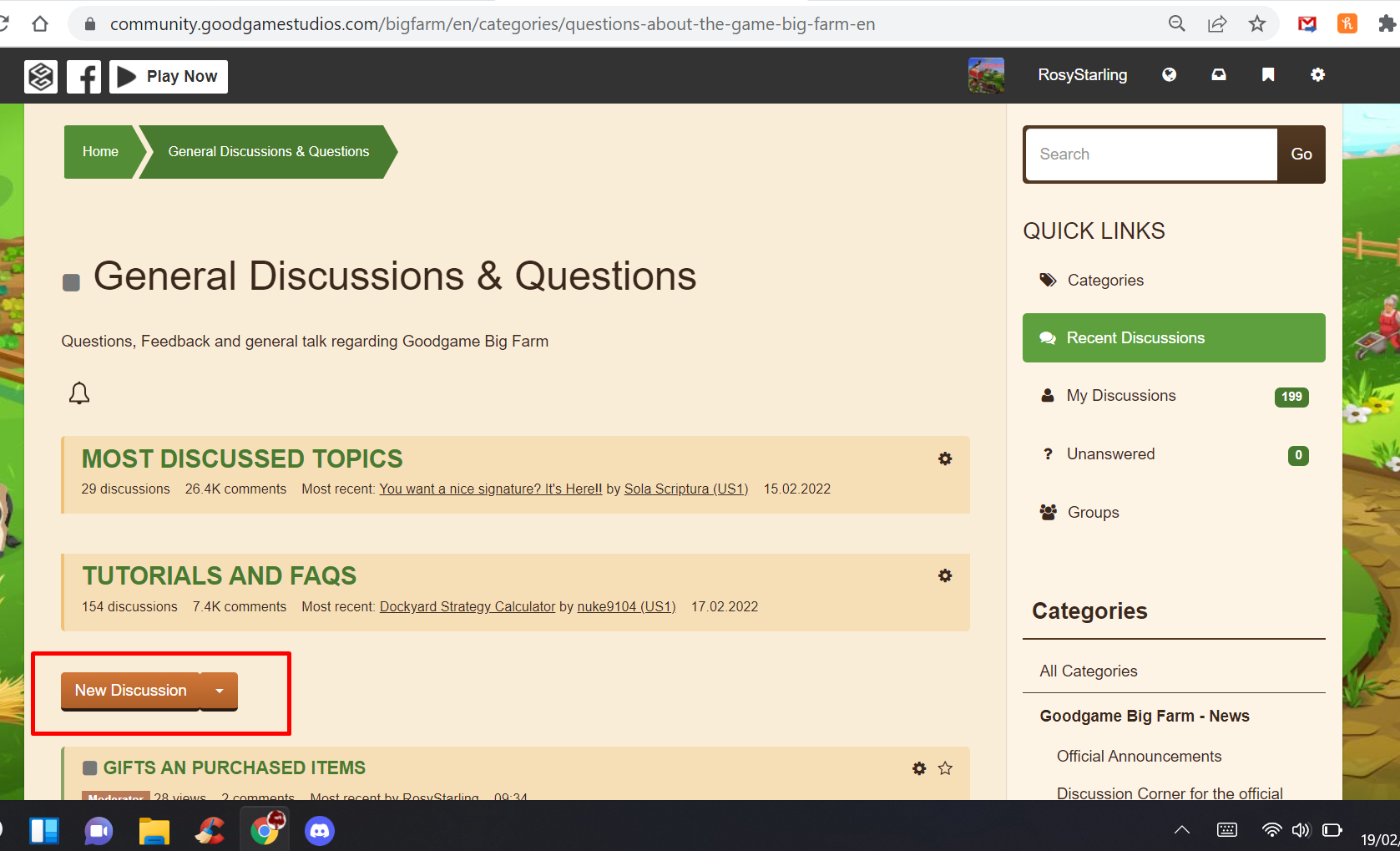Click the General Discussions & Questions breadcrumb

coord(268,152)
